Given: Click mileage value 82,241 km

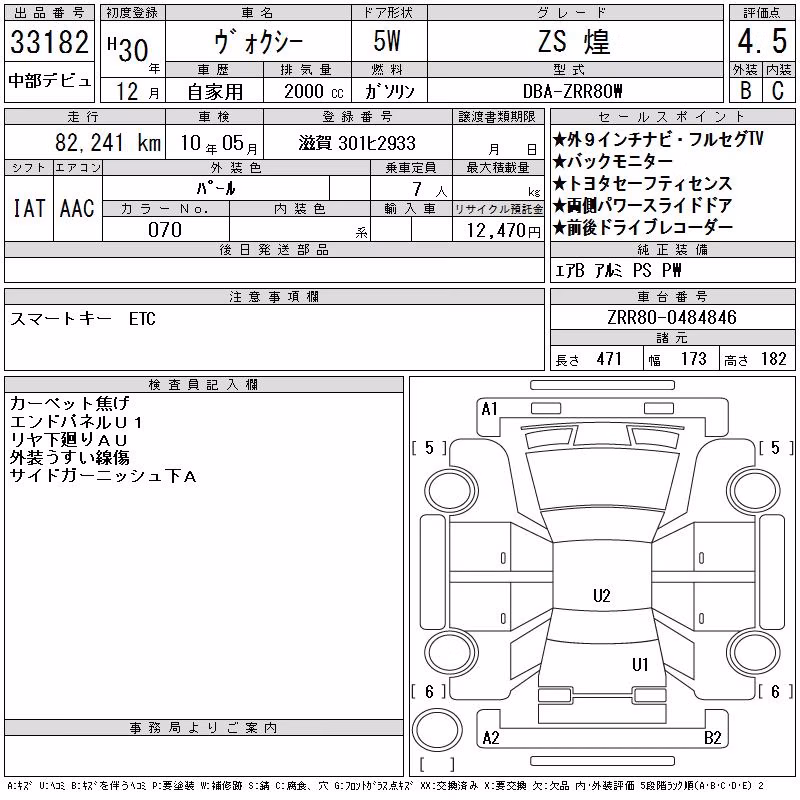Looking at the screenshot, I should pos(108,143).
